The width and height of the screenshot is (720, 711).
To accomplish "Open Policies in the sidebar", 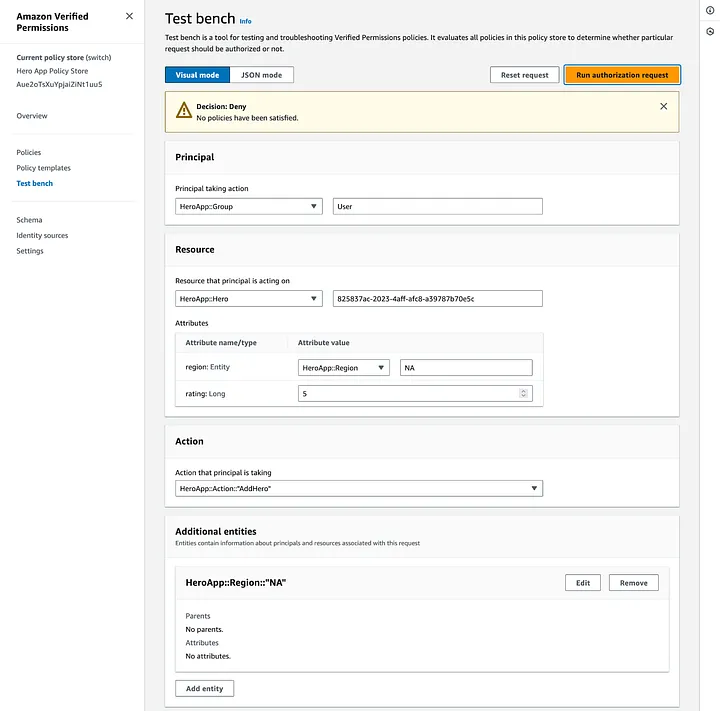I will point(28,152).
